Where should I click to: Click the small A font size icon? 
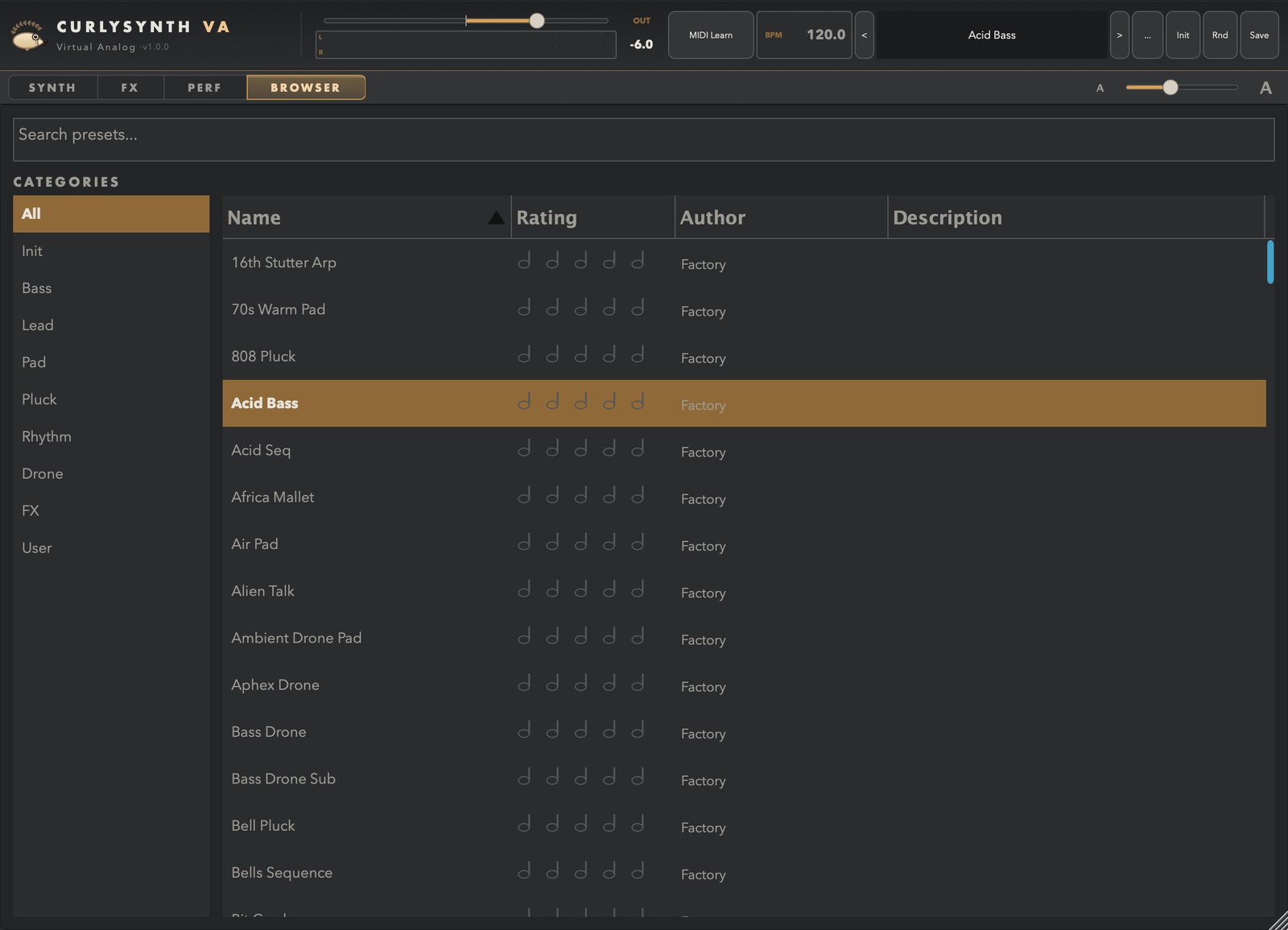(1100, 88)
